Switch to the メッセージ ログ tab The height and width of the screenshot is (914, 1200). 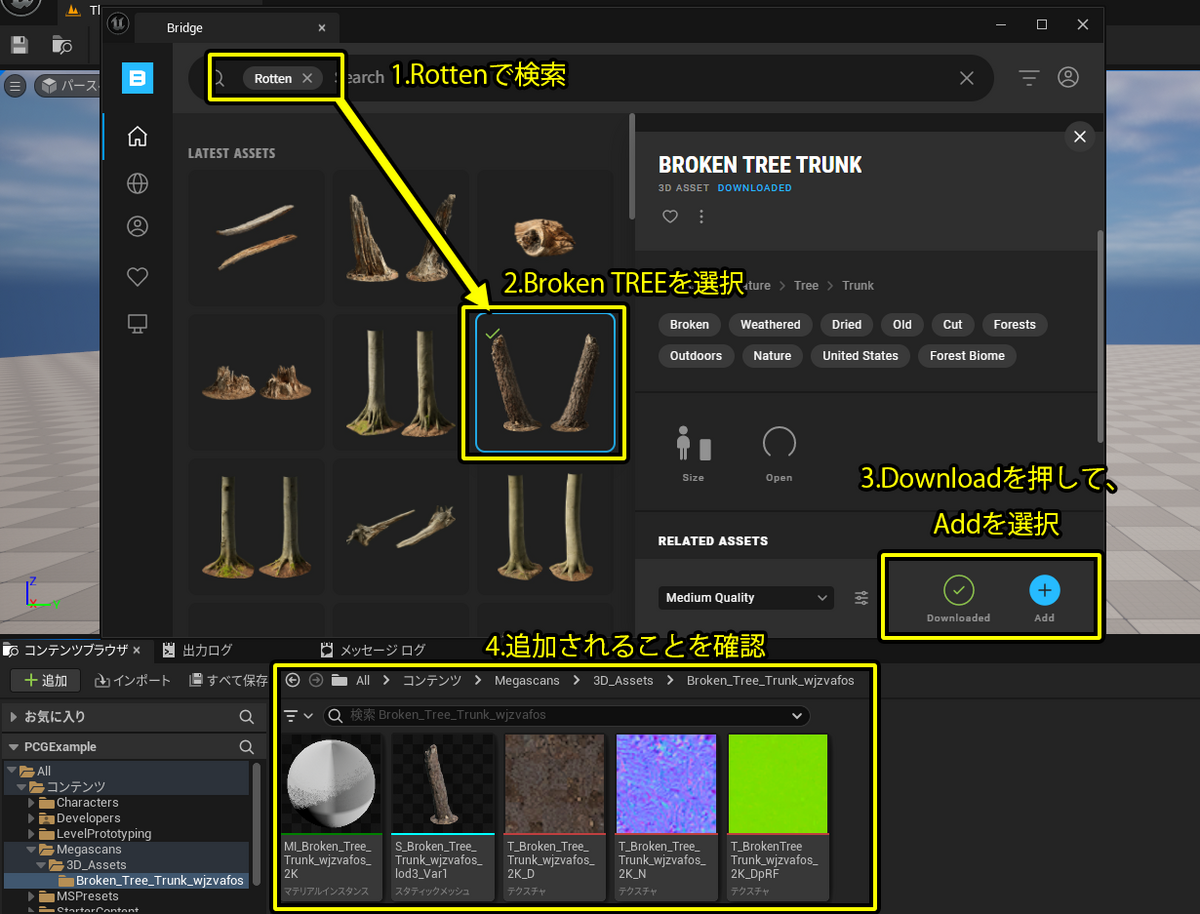[x=373, y=650]
